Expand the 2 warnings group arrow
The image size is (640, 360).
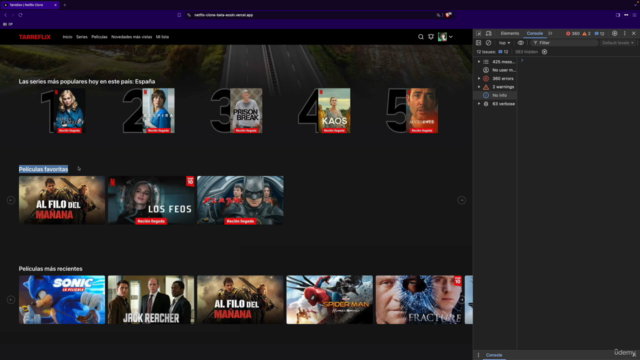pyautogui.click(x=479, y=87)
